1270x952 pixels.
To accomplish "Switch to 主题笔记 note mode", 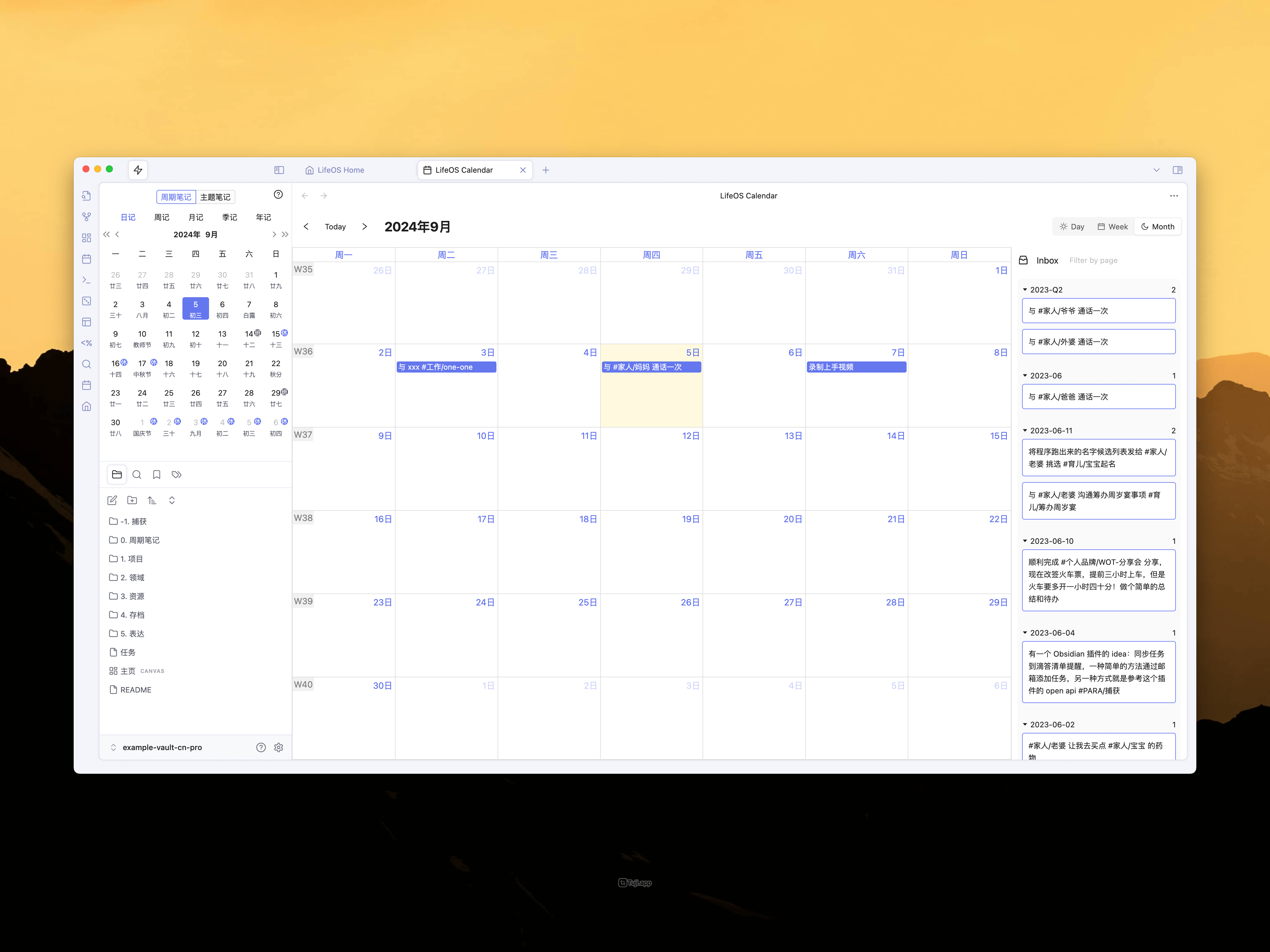I will [x=215, y=197].
